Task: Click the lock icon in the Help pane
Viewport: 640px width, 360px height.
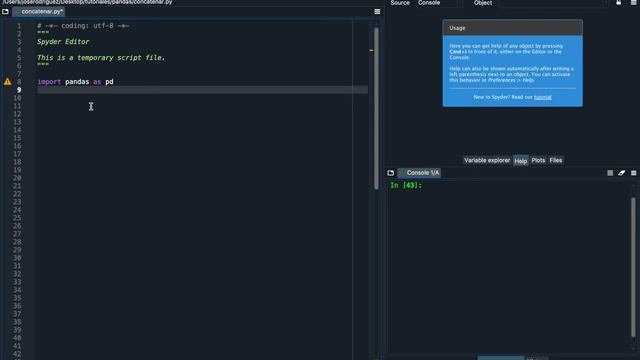Action: [x=619, y=2]
